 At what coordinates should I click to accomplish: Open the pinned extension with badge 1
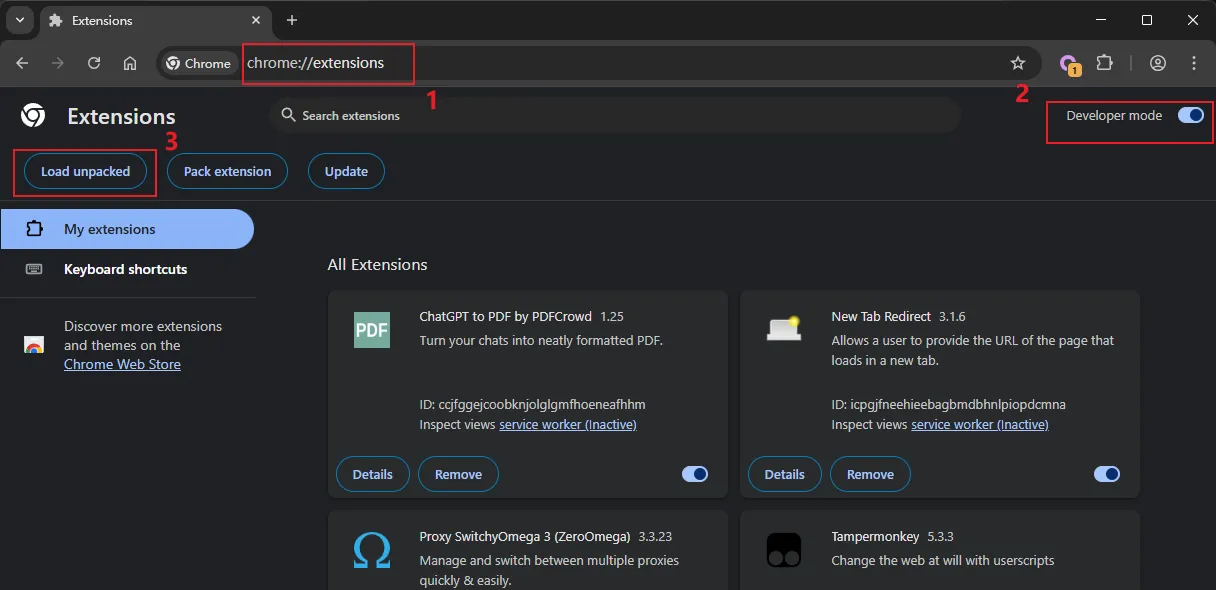[1070, 64]
